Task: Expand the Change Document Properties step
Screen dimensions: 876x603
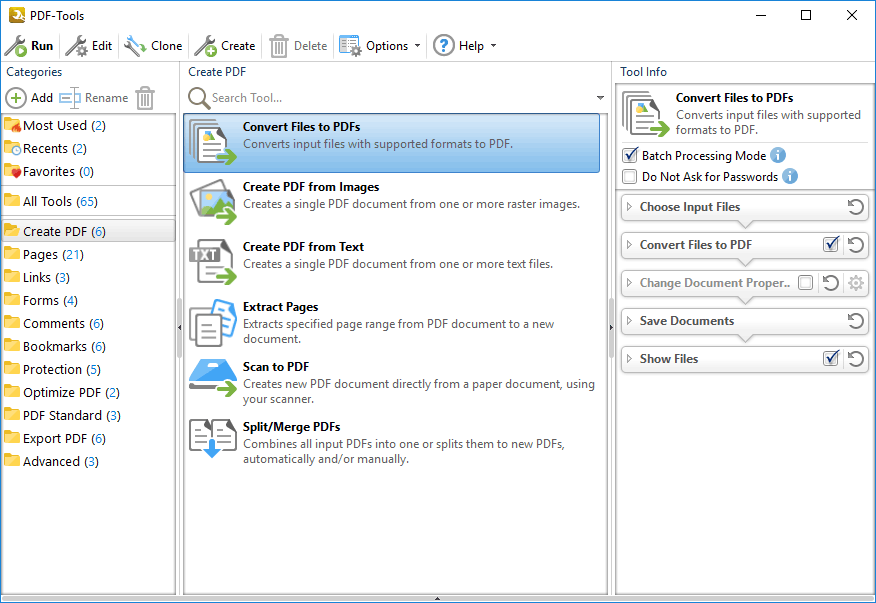Action: click(x=630, y=283)
